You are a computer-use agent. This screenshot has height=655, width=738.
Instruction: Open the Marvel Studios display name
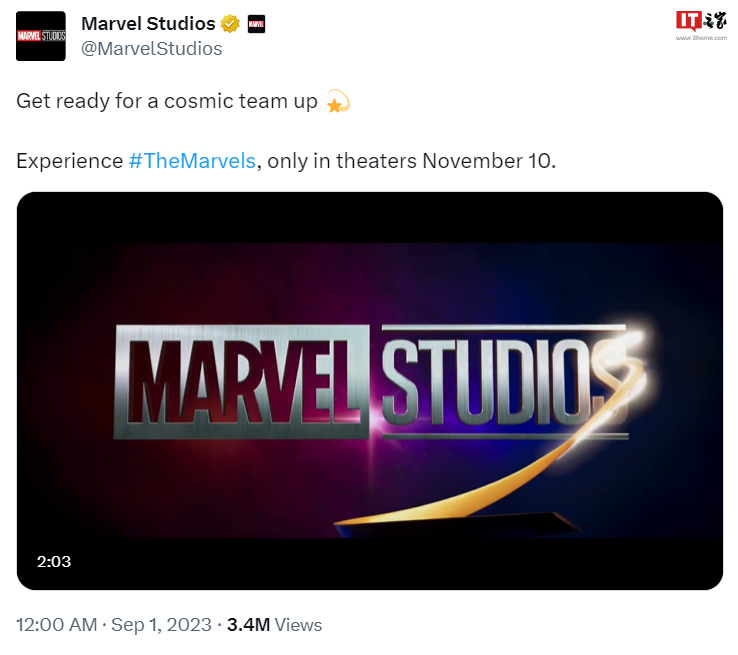(148, 24)
